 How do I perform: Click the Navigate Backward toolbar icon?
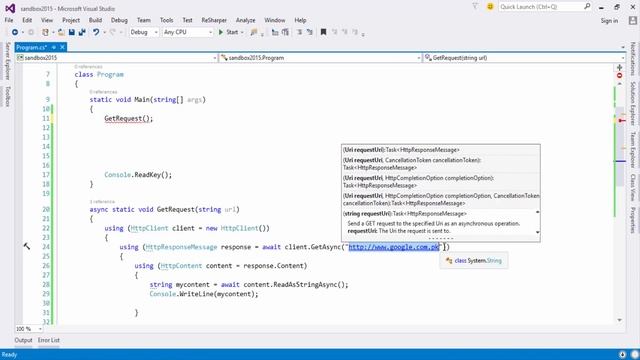click(x=15, y=32)
